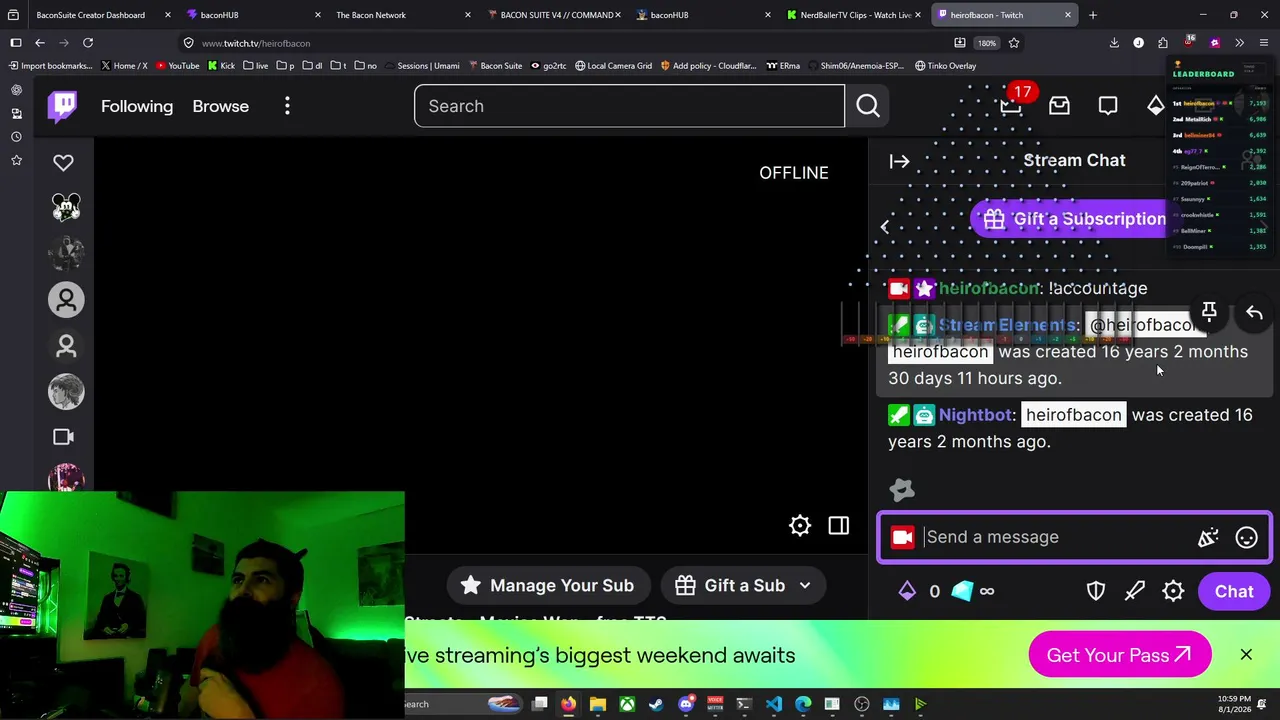
Task: Open the Xbox app from taskbar
Action: coord(627,704)
